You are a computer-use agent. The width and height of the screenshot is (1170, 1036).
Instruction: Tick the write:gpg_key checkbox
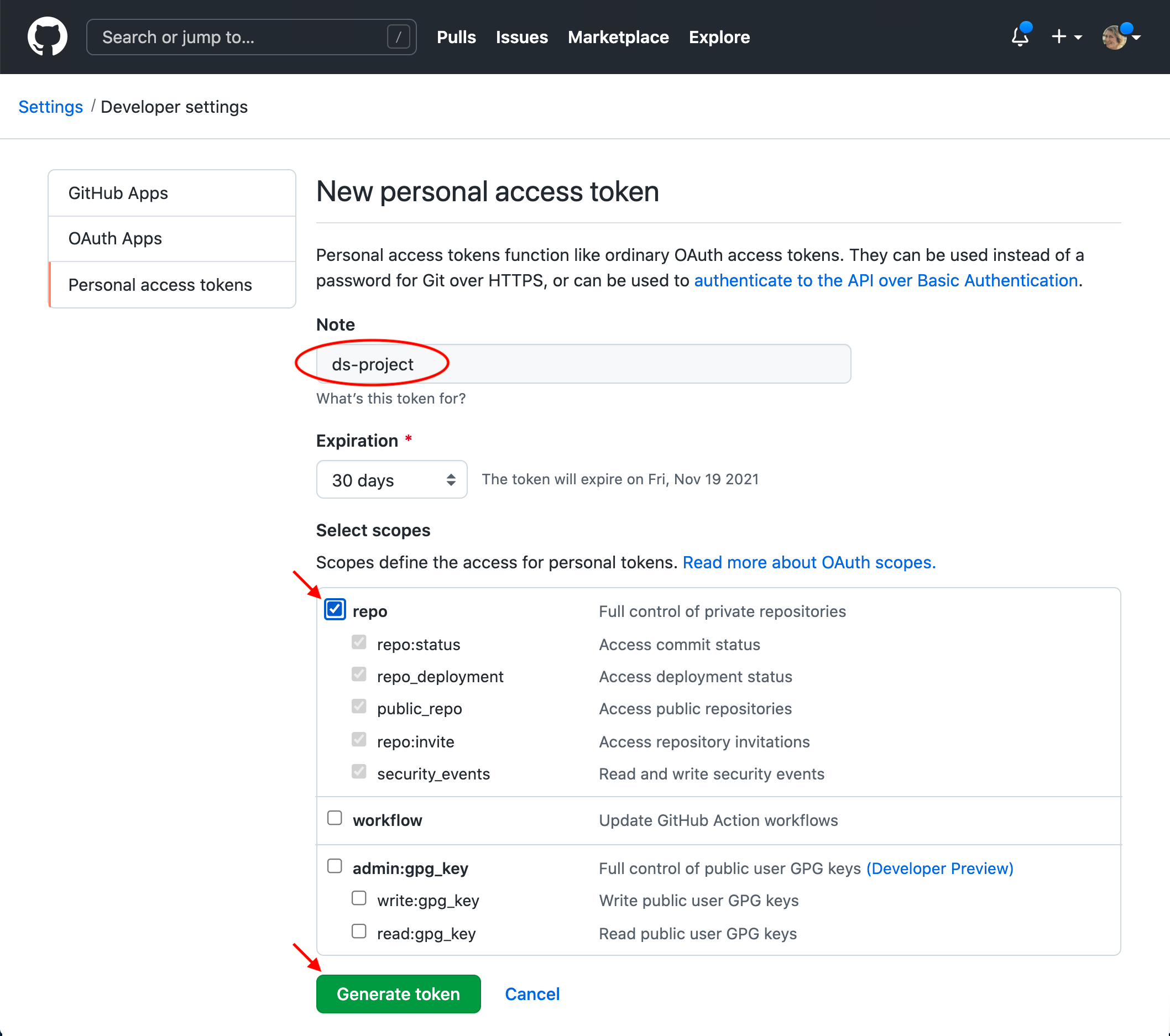point(359,899)
